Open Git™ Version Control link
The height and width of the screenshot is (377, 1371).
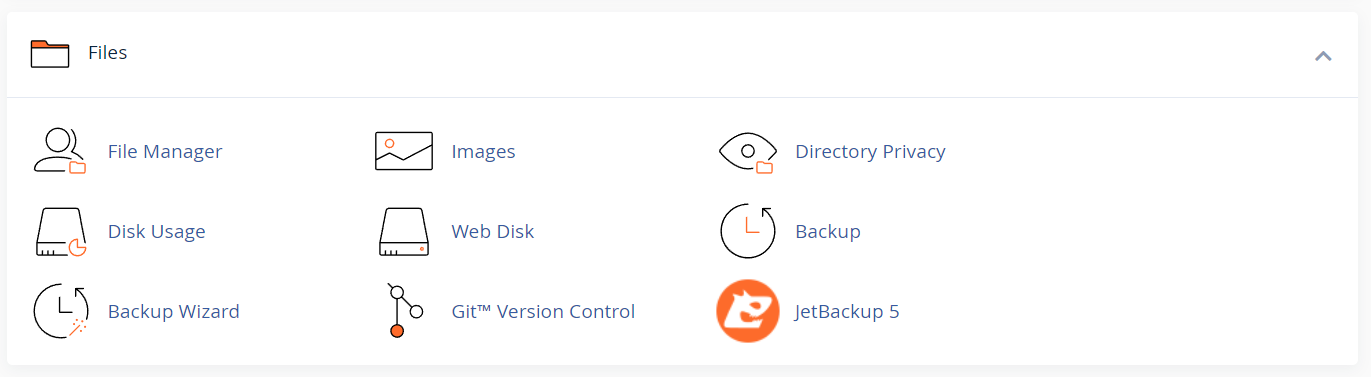[x=543, y=312]
